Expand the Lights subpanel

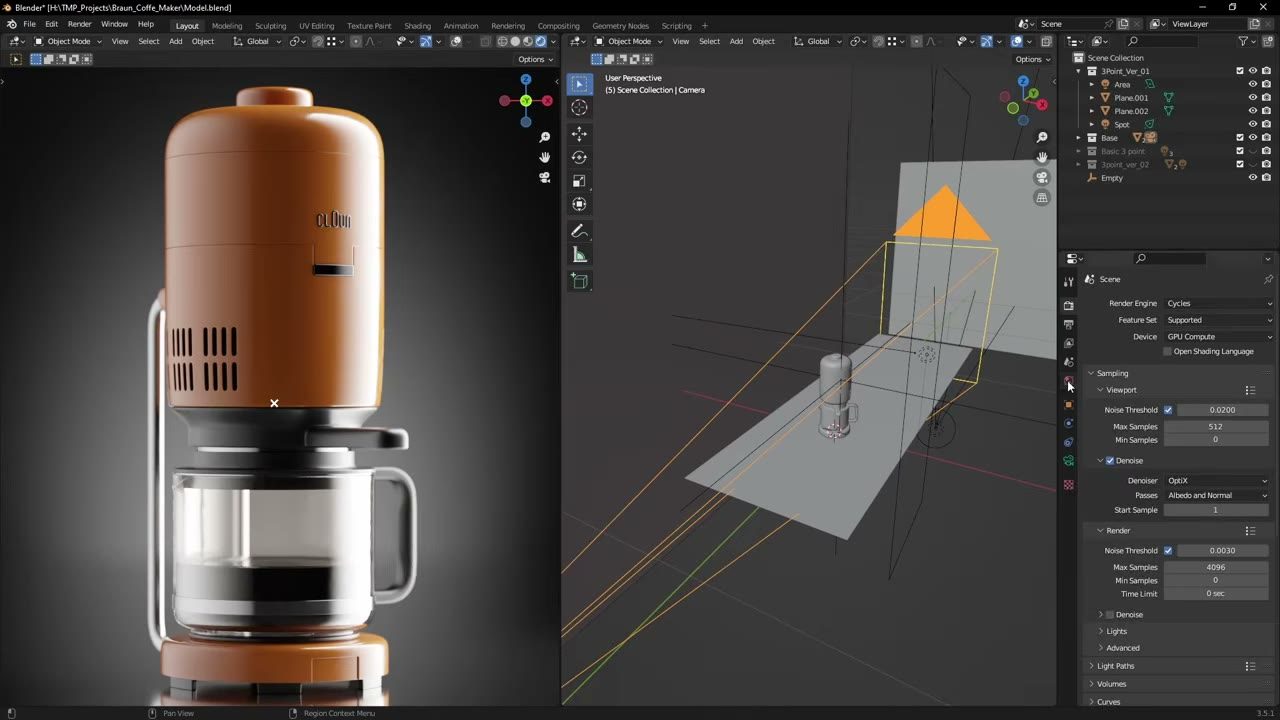pos(1116,631)
